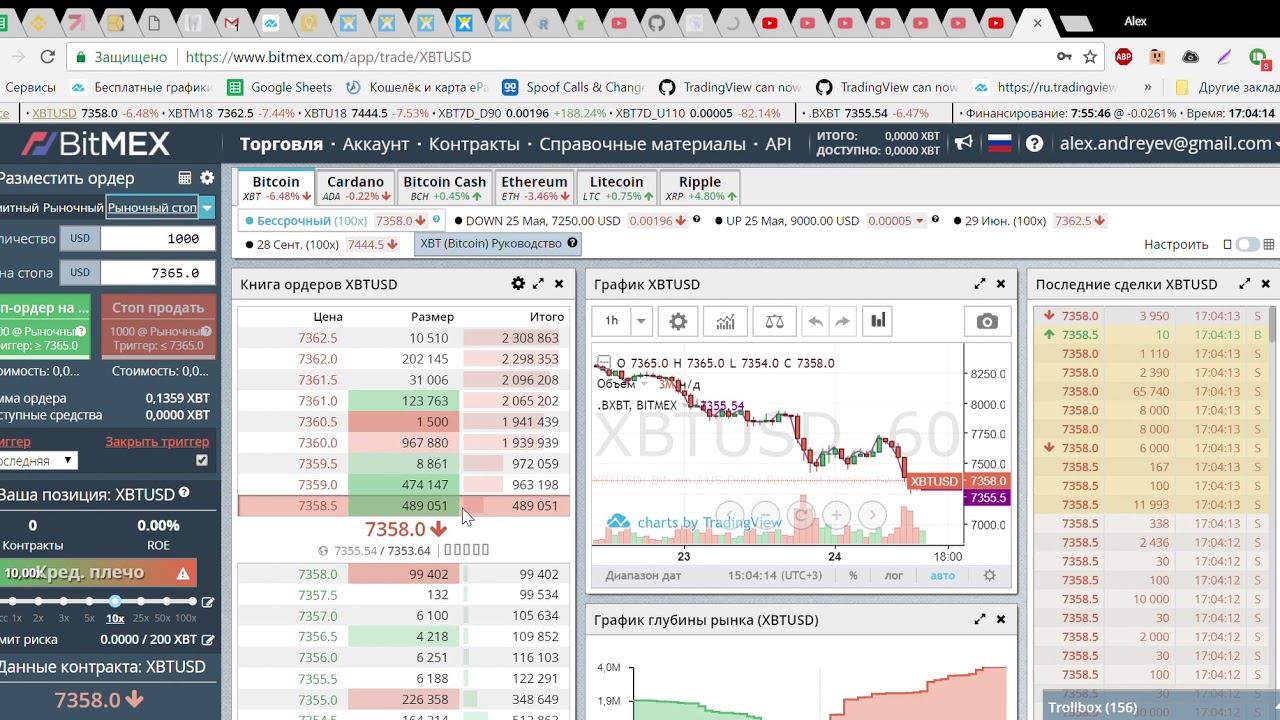This screenshot has height=720, width=1280.
Task: Reload the browser page
Action: (x=47, y=57)
